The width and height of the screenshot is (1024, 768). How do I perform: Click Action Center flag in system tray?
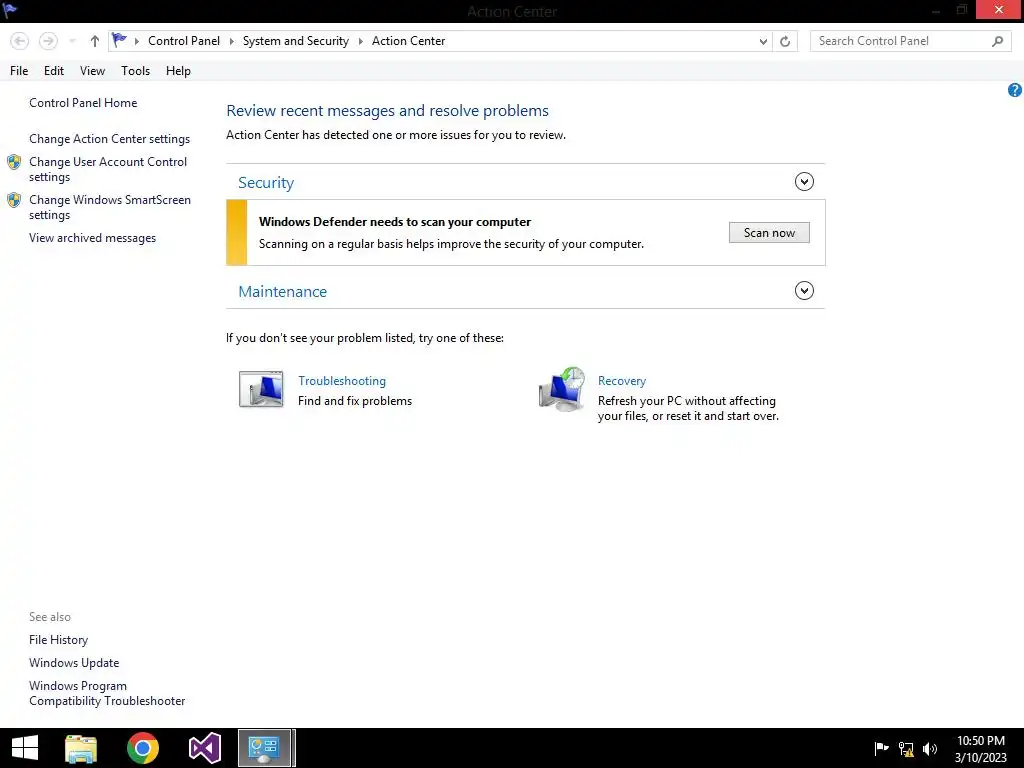[x=881, y=748]
